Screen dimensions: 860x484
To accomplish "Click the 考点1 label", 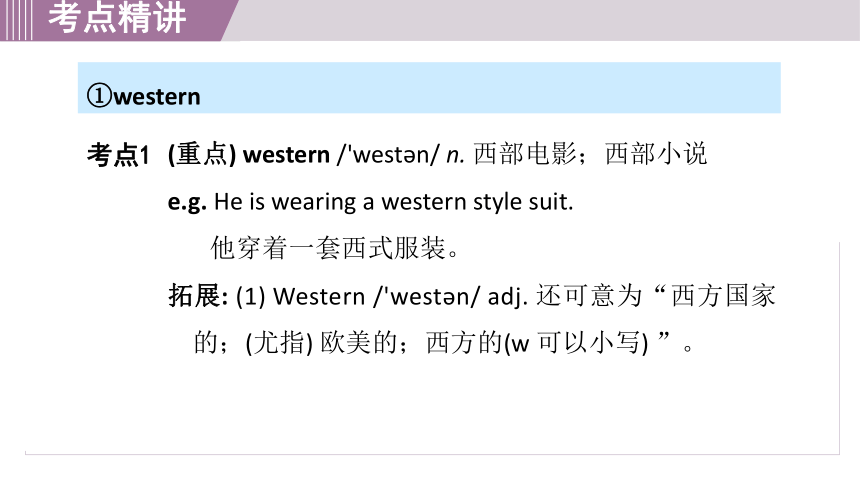I will coord(118,155).
